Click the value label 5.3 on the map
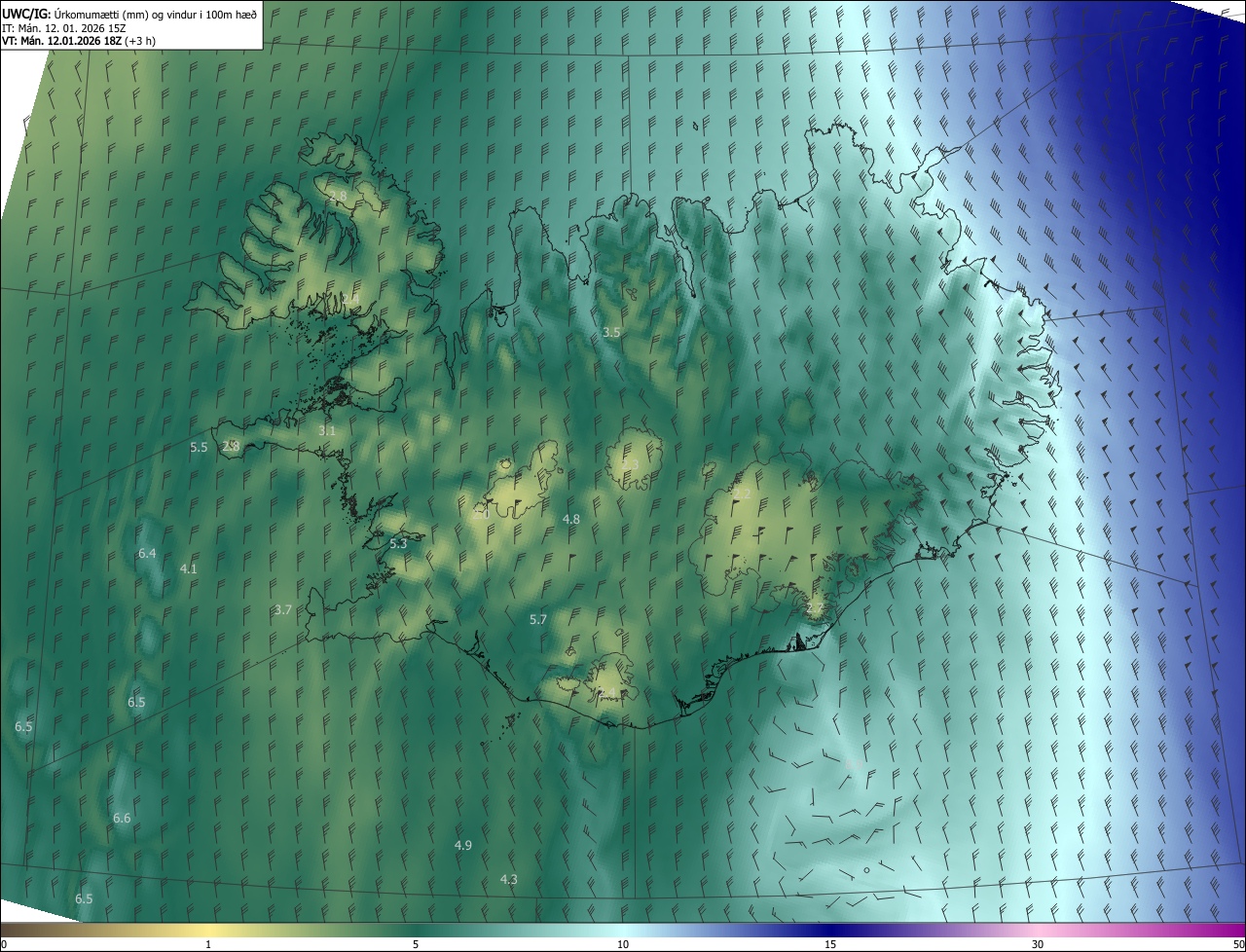Screen dimensions: 1246x952 398,544
